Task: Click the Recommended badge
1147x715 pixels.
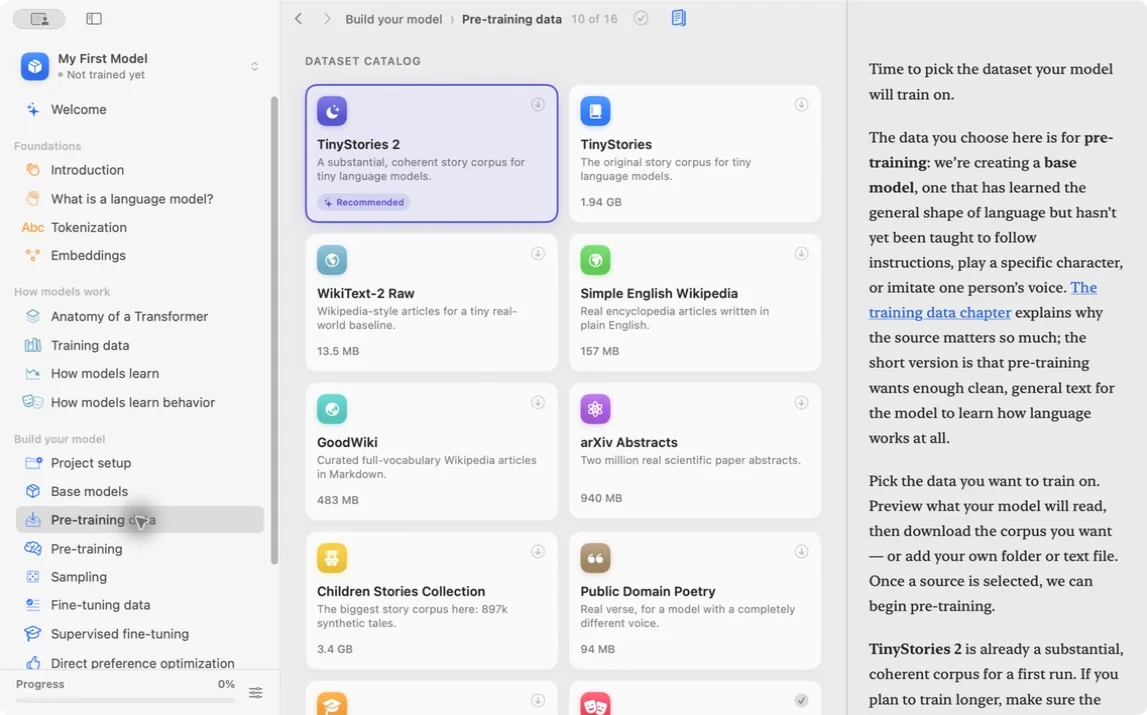Action: (x=364, y=202)
